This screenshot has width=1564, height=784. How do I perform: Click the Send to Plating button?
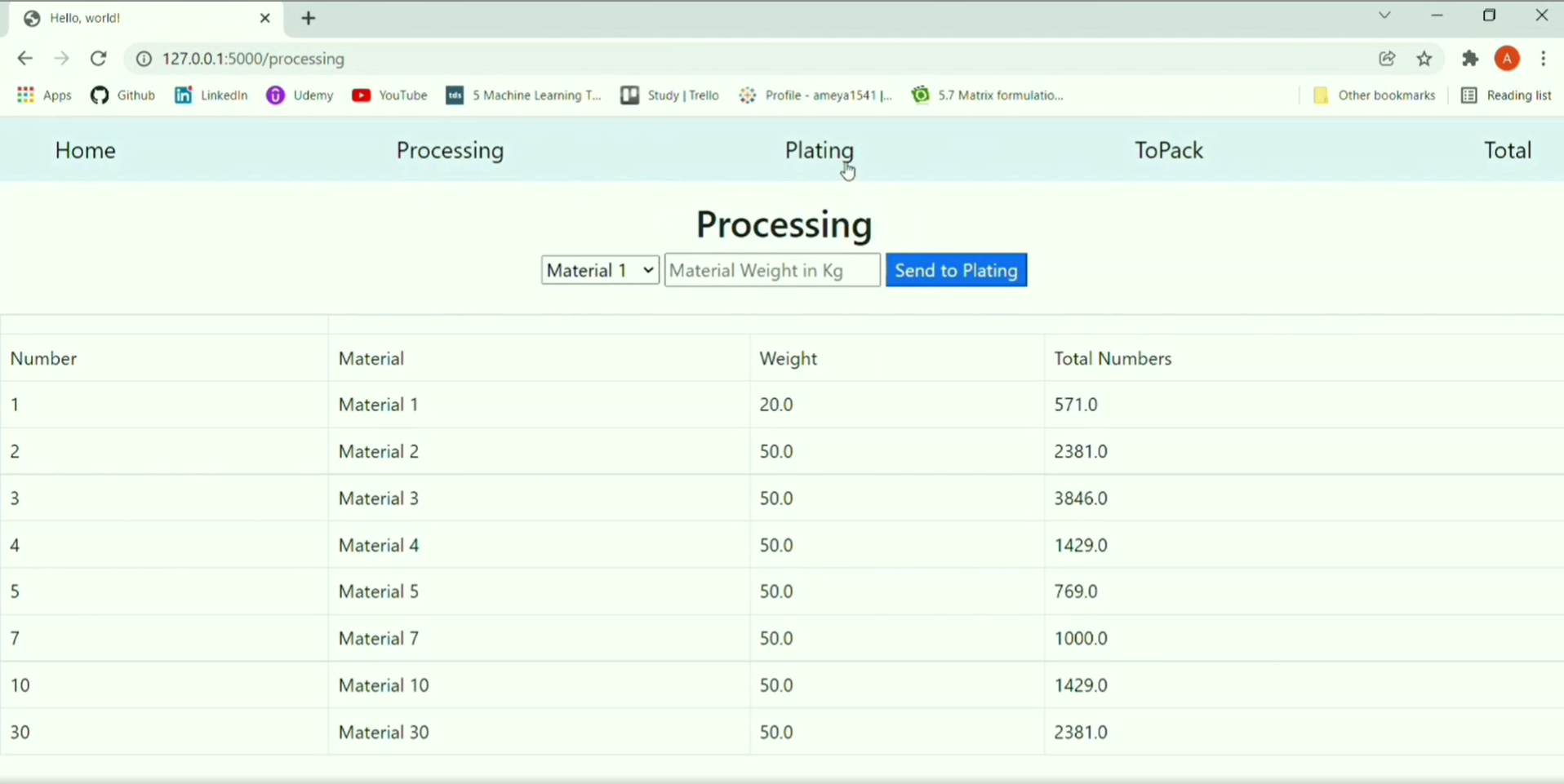click(956, 269)
